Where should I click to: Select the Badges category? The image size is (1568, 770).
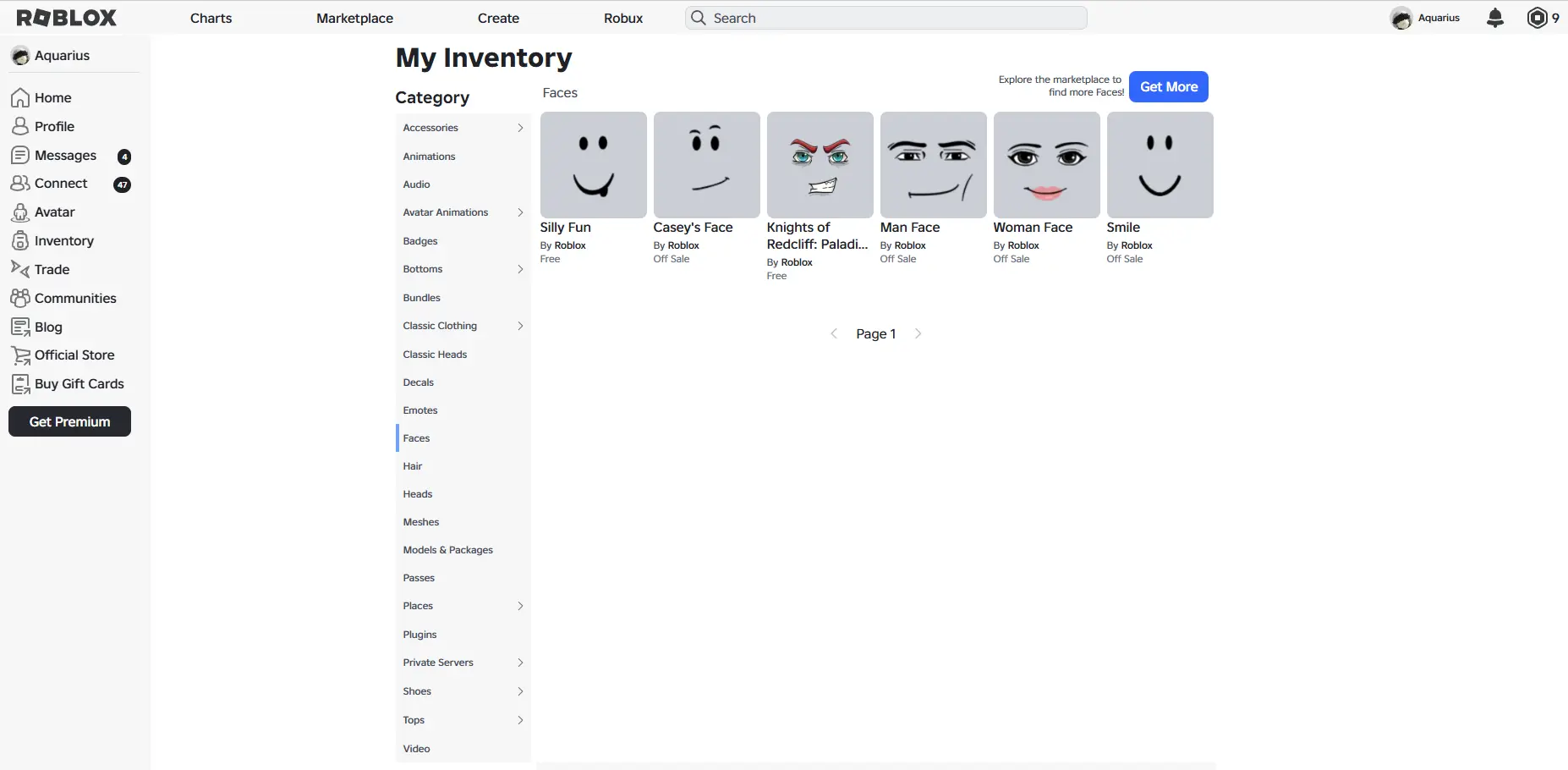point(463,241)
